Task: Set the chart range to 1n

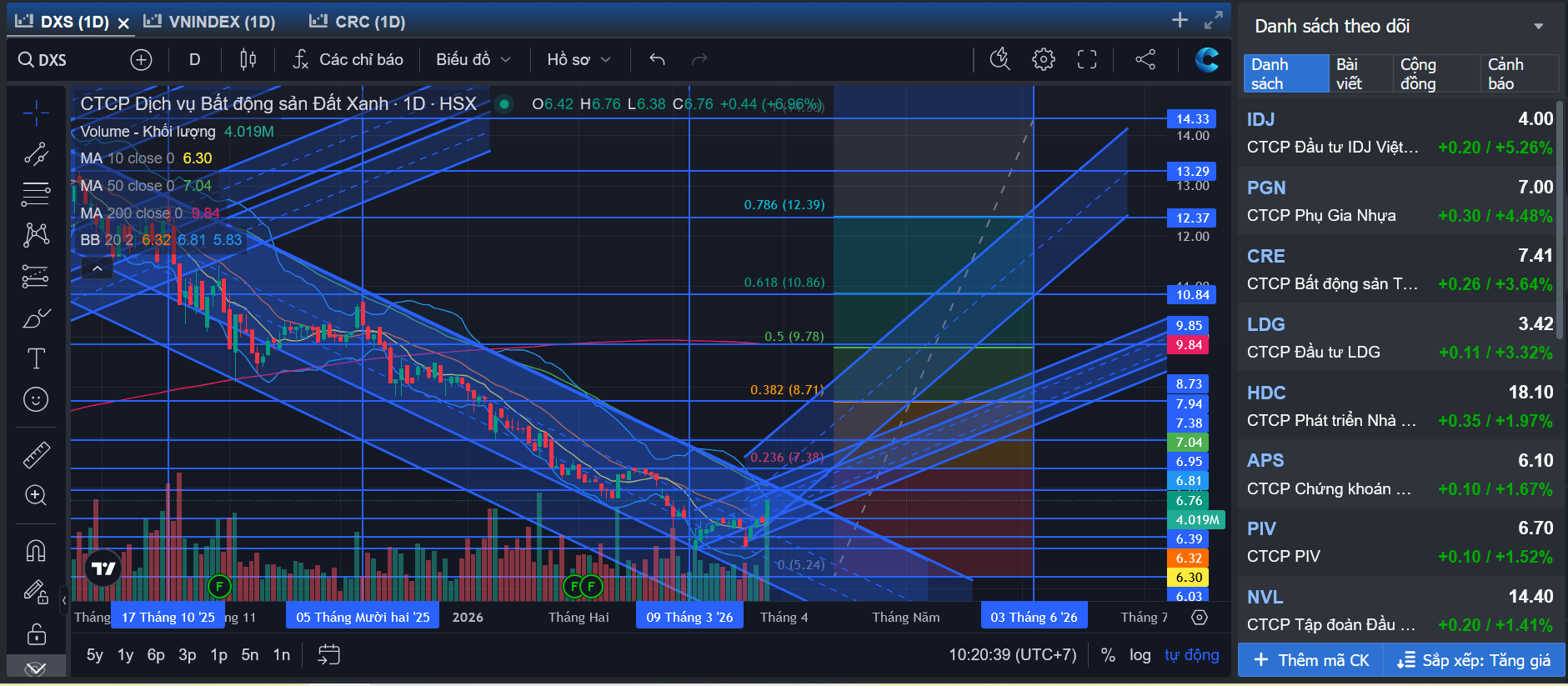Action: 282,655
